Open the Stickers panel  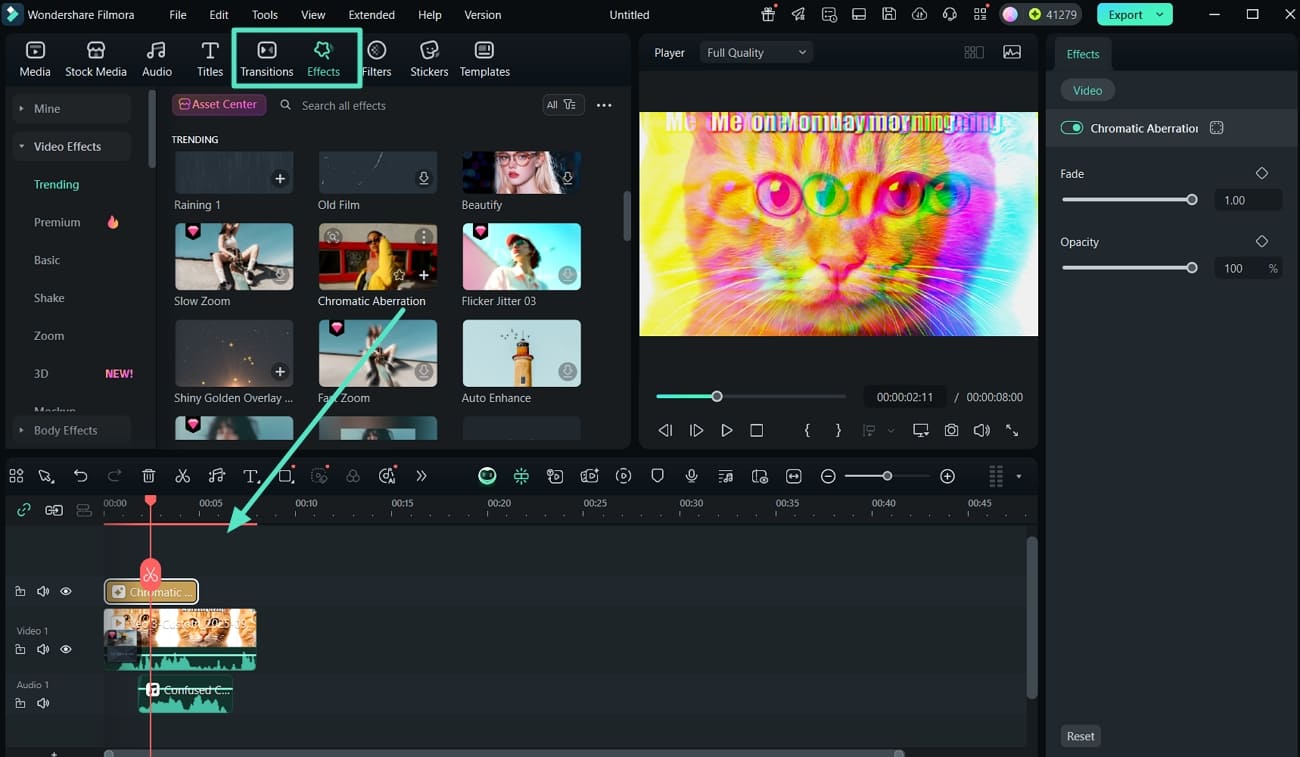[x=429, y=59]
